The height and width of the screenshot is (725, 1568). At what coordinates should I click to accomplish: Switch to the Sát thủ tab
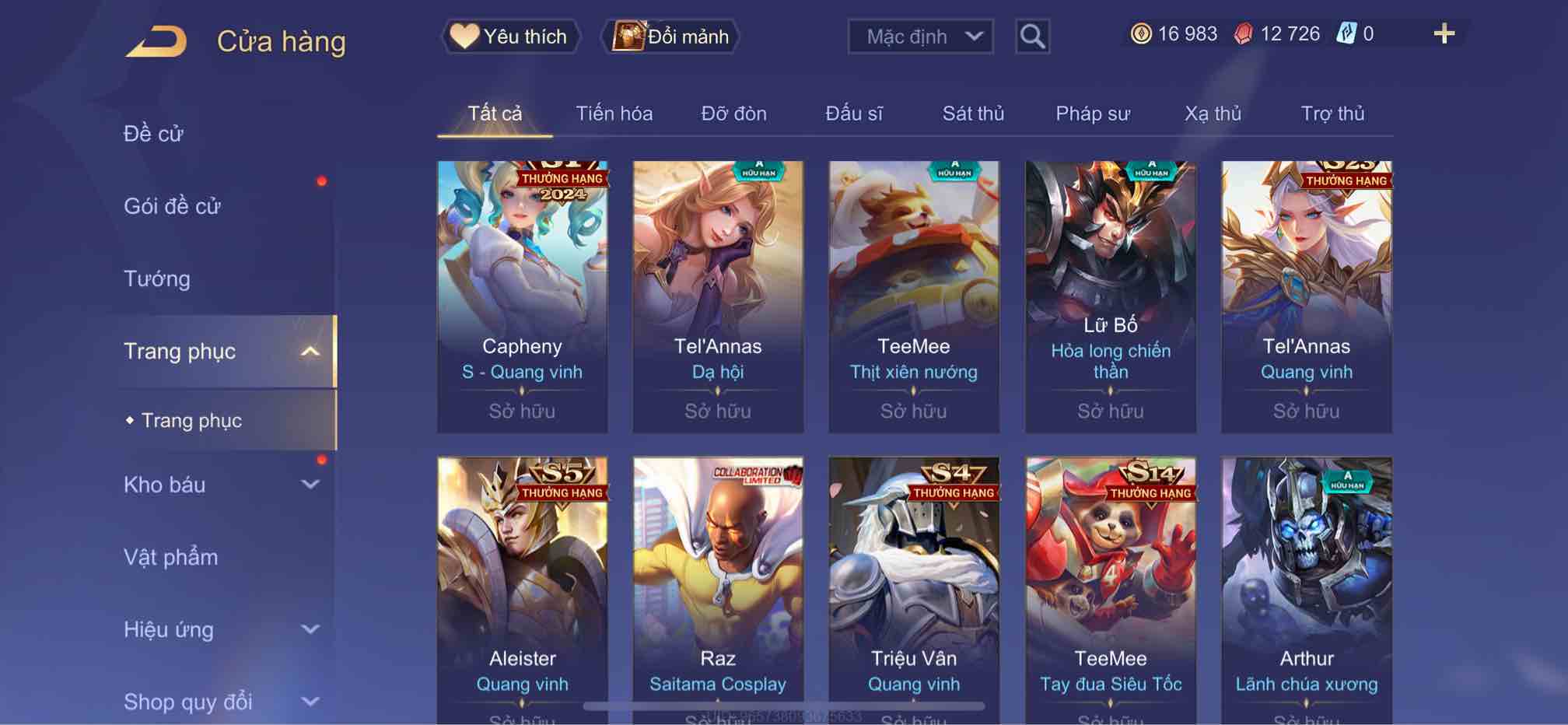(973, 114)
